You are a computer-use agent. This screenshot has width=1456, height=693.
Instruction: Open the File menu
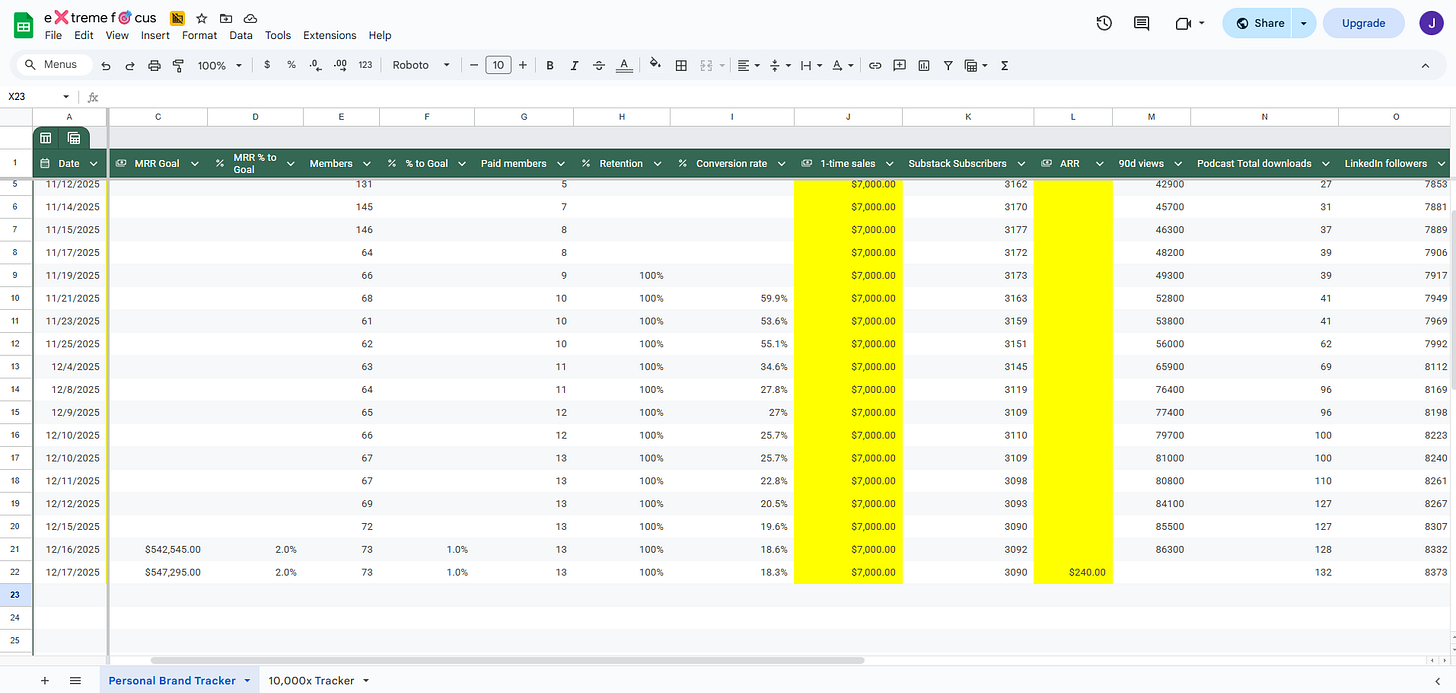pyautogui.click(x=53, y=35)
